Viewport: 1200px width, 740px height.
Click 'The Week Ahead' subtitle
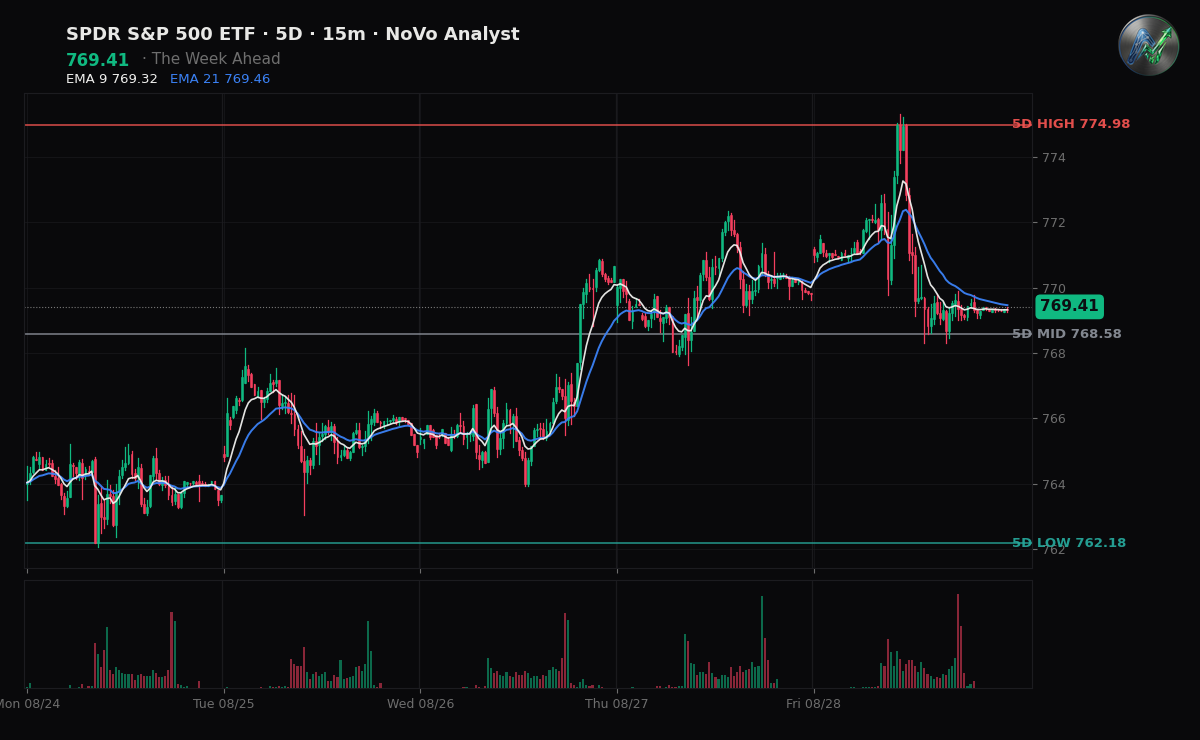click(x=216, y=60)
